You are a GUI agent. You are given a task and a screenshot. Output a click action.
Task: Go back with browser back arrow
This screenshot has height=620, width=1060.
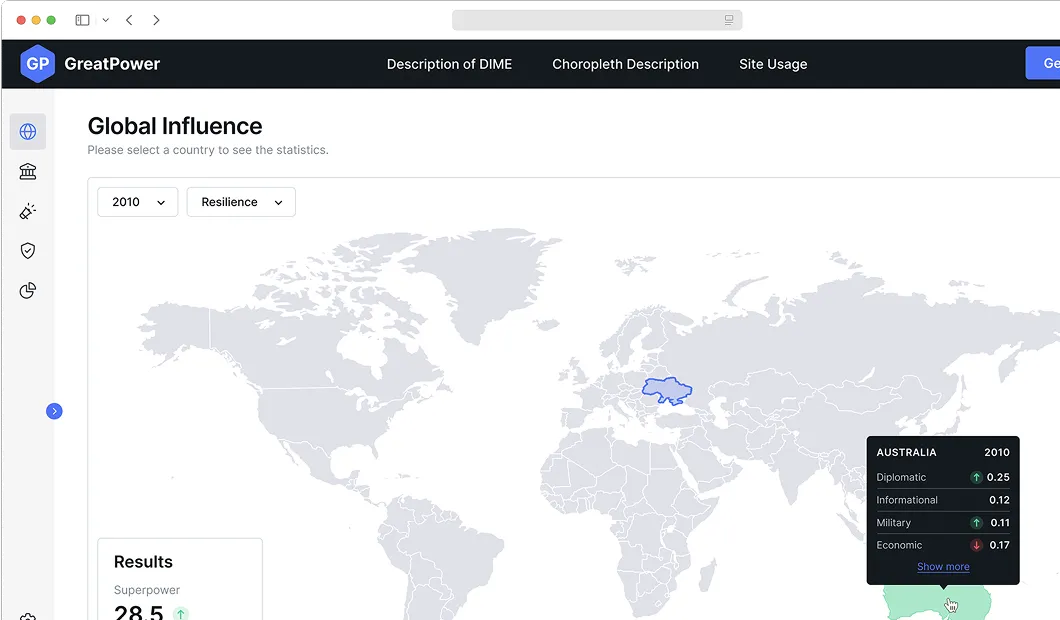point(129,20)
